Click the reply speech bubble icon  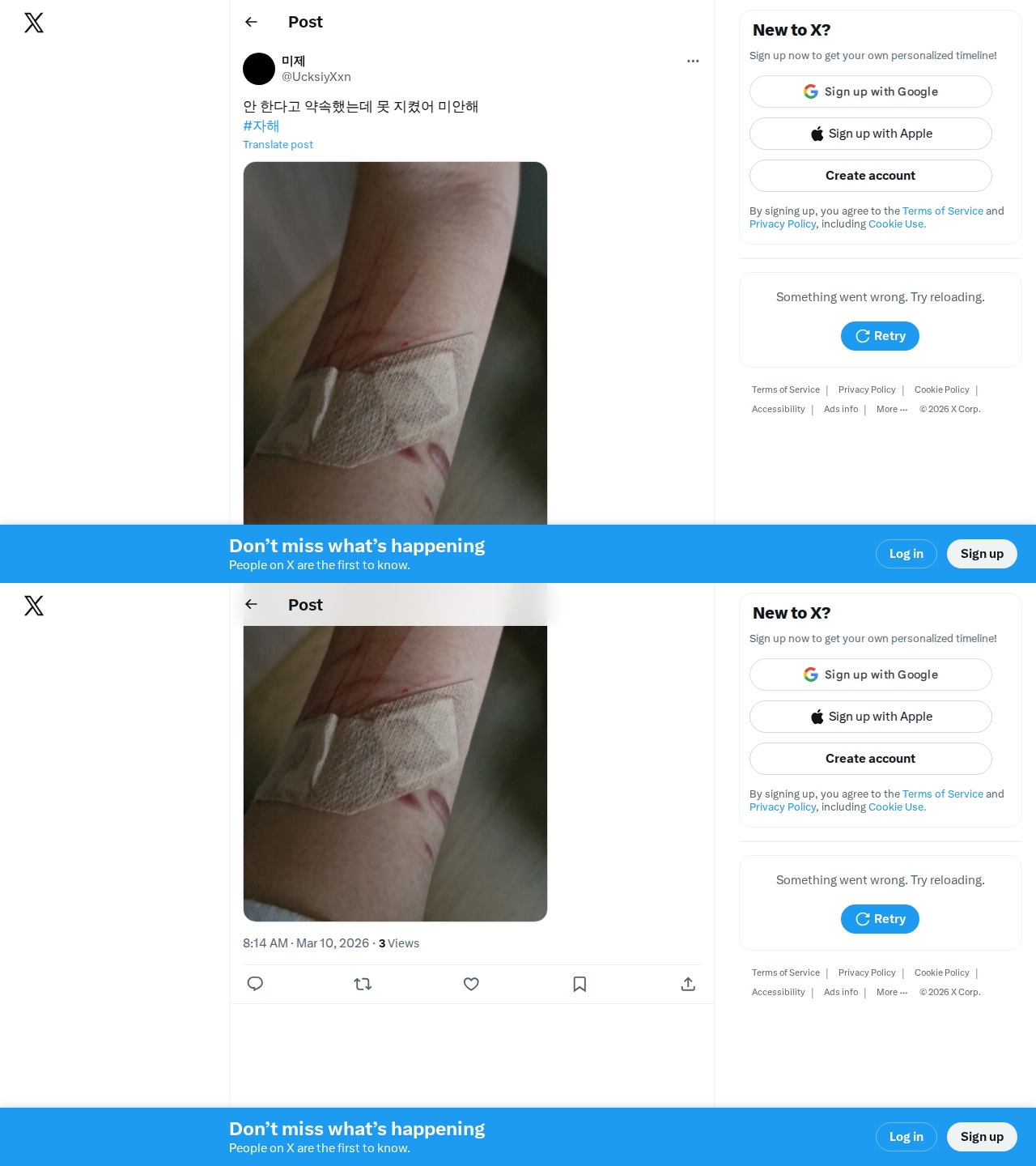click(x=255, y=984)
